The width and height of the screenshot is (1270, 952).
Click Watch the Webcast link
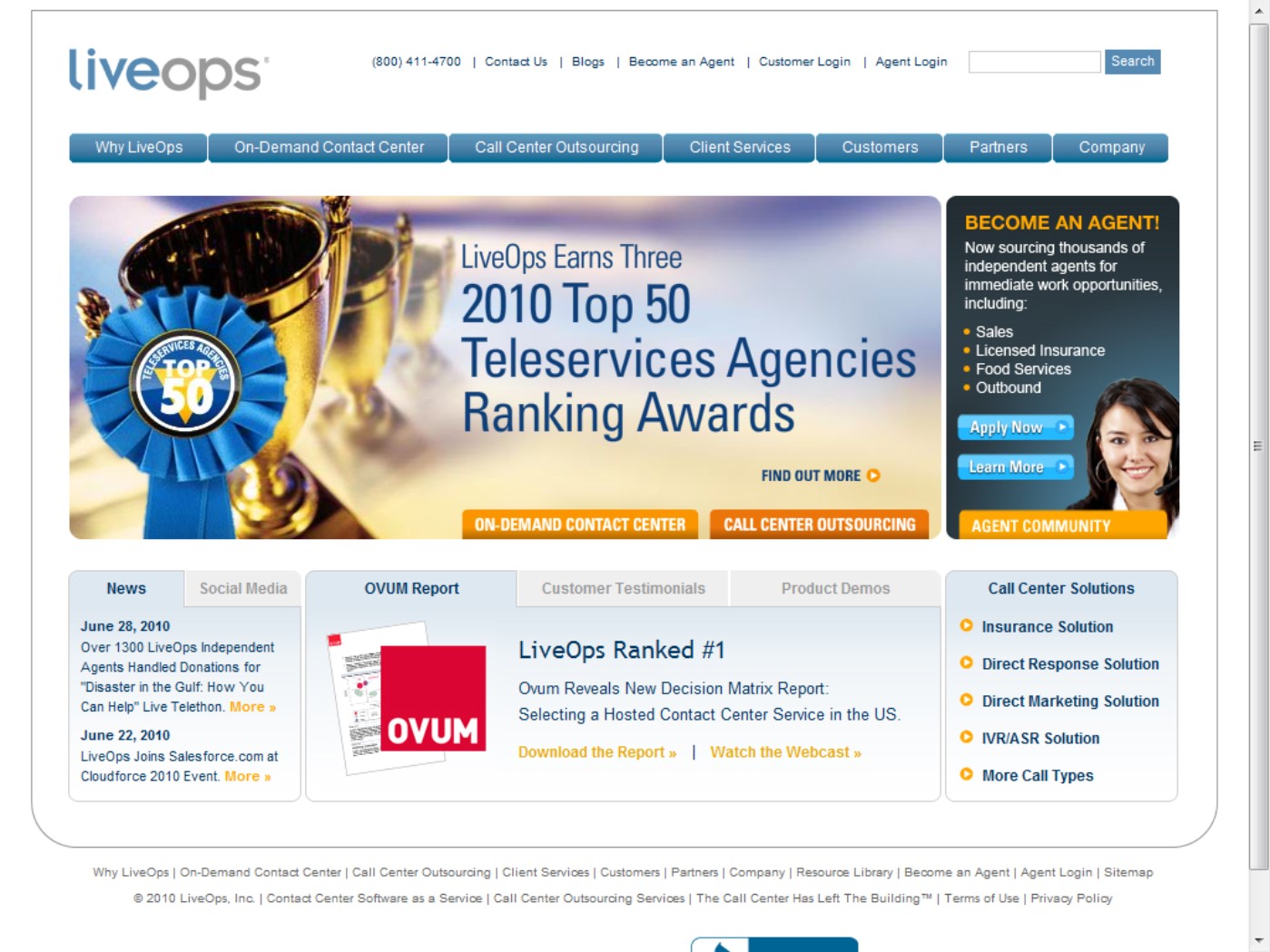point(785,752)
